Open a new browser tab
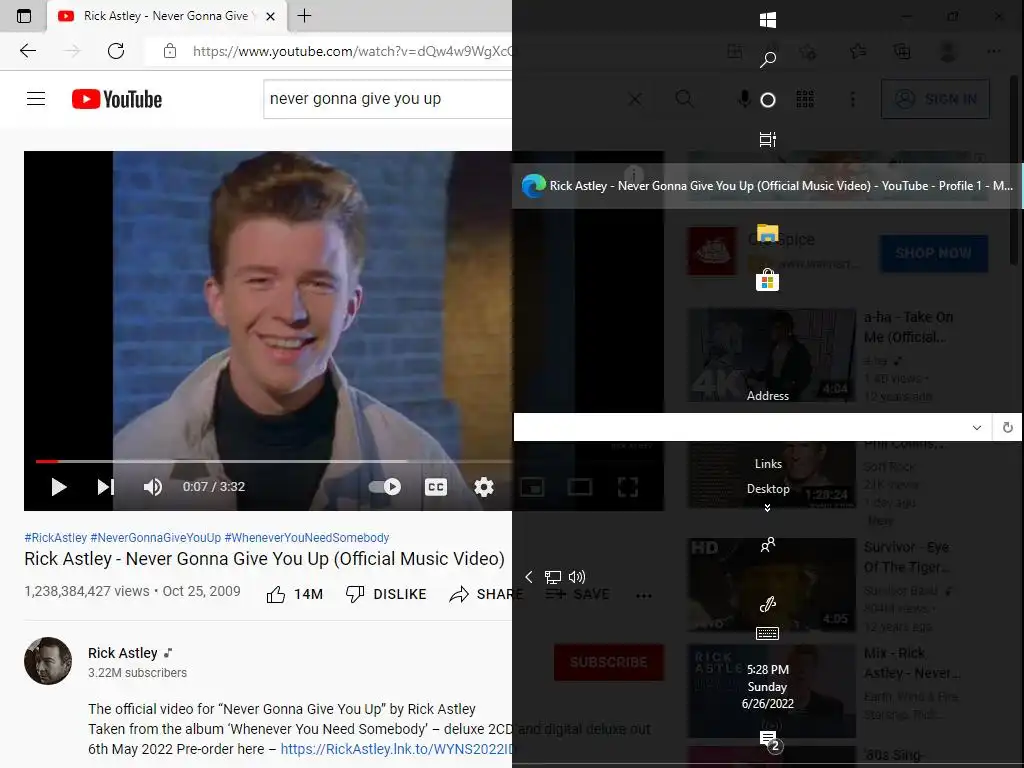Screen dimensions: 1024x768 coord(304,16)
